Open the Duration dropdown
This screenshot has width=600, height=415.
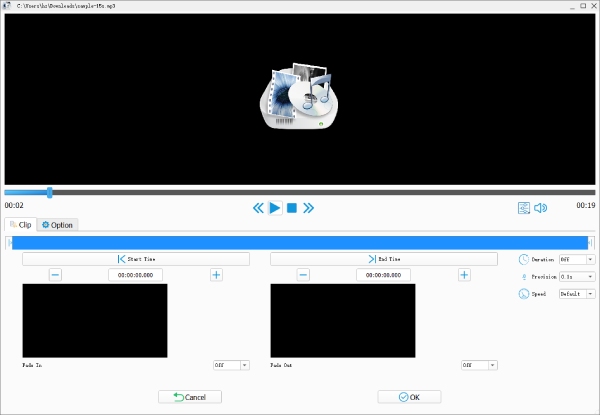(577, 259)
